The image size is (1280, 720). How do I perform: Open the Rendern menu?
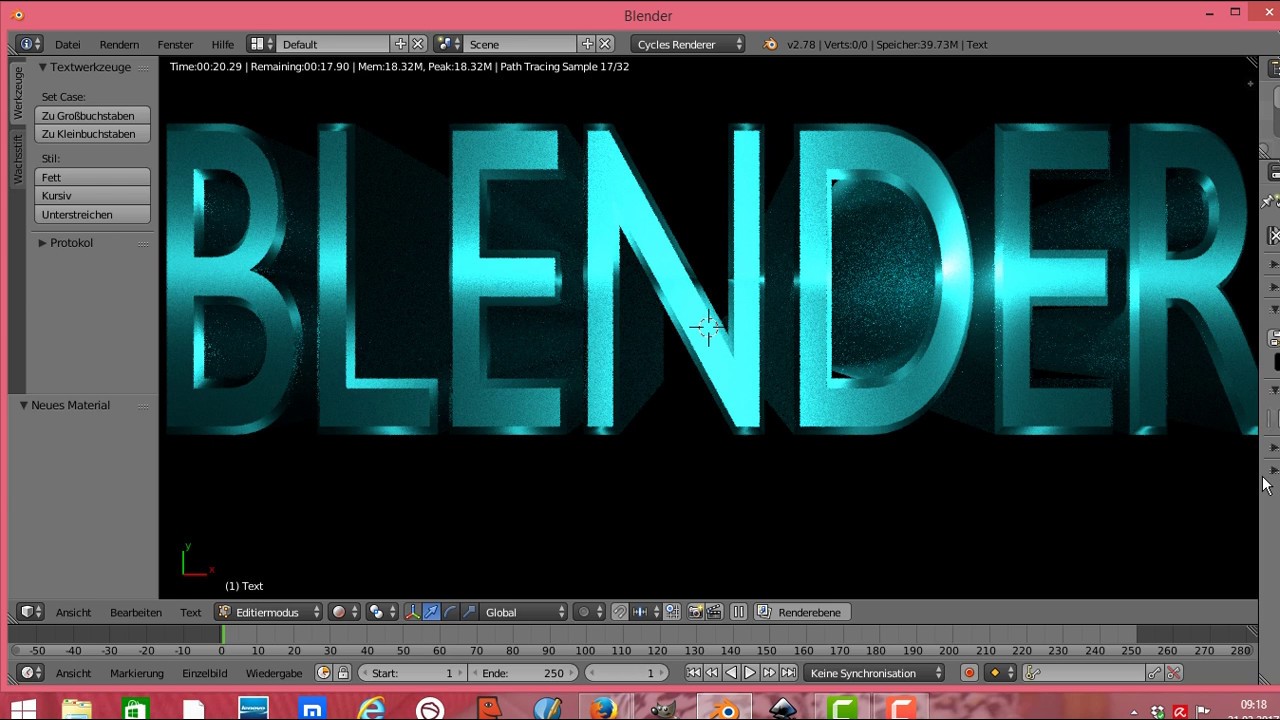point(119,44)
